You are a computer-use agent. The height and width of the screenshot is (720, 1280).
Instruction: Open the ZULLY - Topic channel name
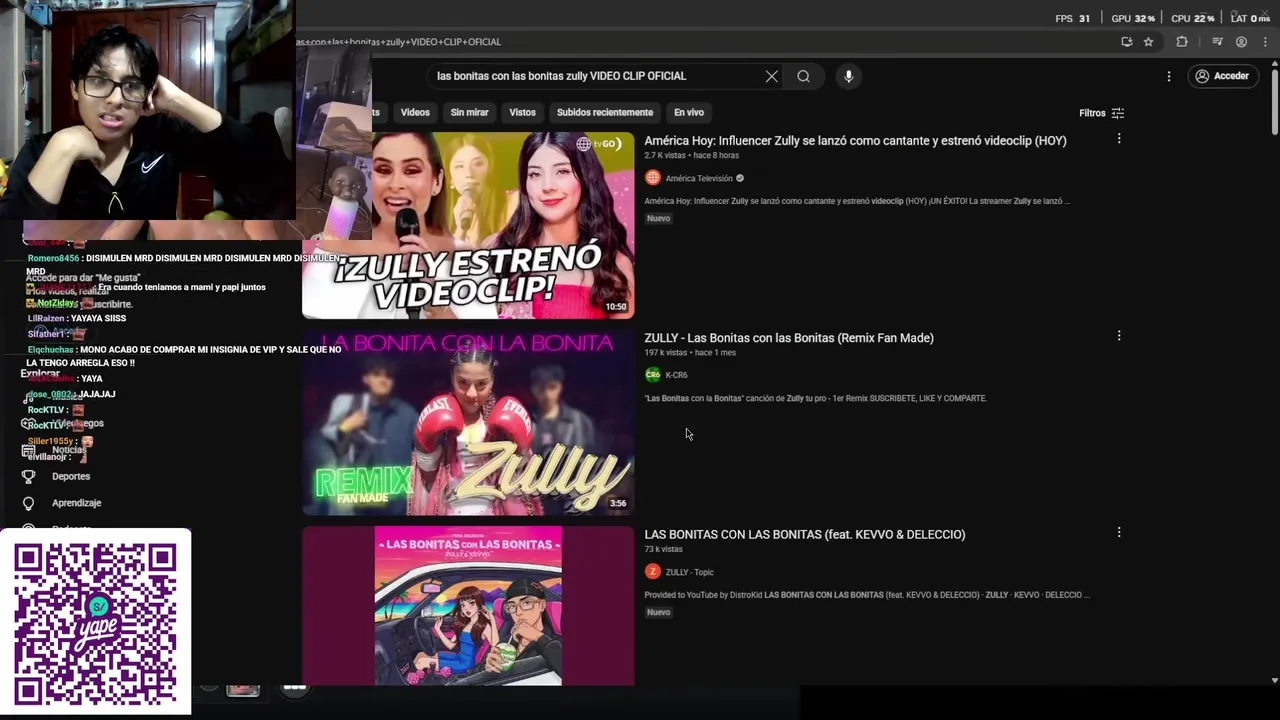pyautogui.click(x=690, y=572)
